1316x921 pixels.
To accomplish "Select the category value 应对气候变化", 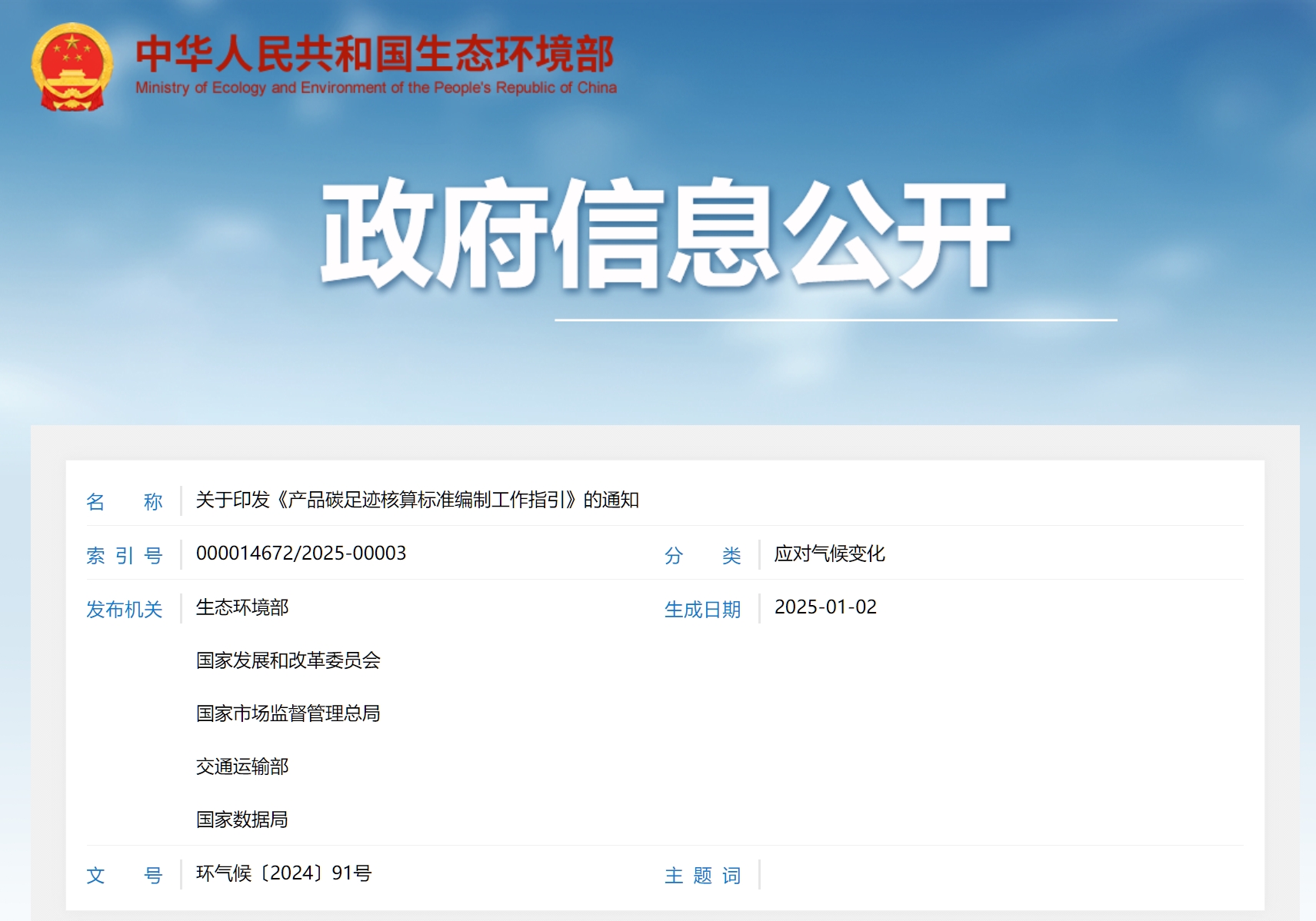I will 829,554.
